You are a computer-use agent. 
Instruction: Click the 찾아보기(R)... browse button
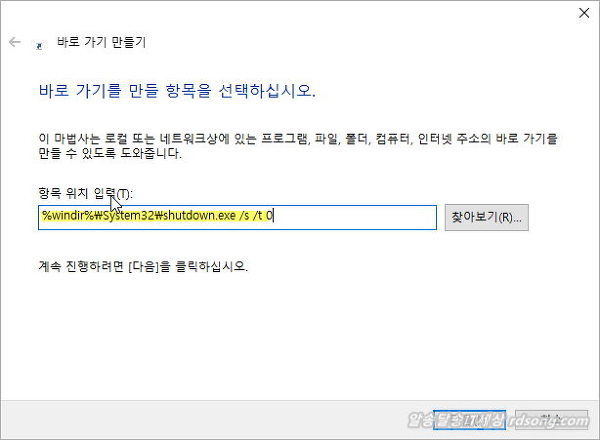(x=486, y=217)
